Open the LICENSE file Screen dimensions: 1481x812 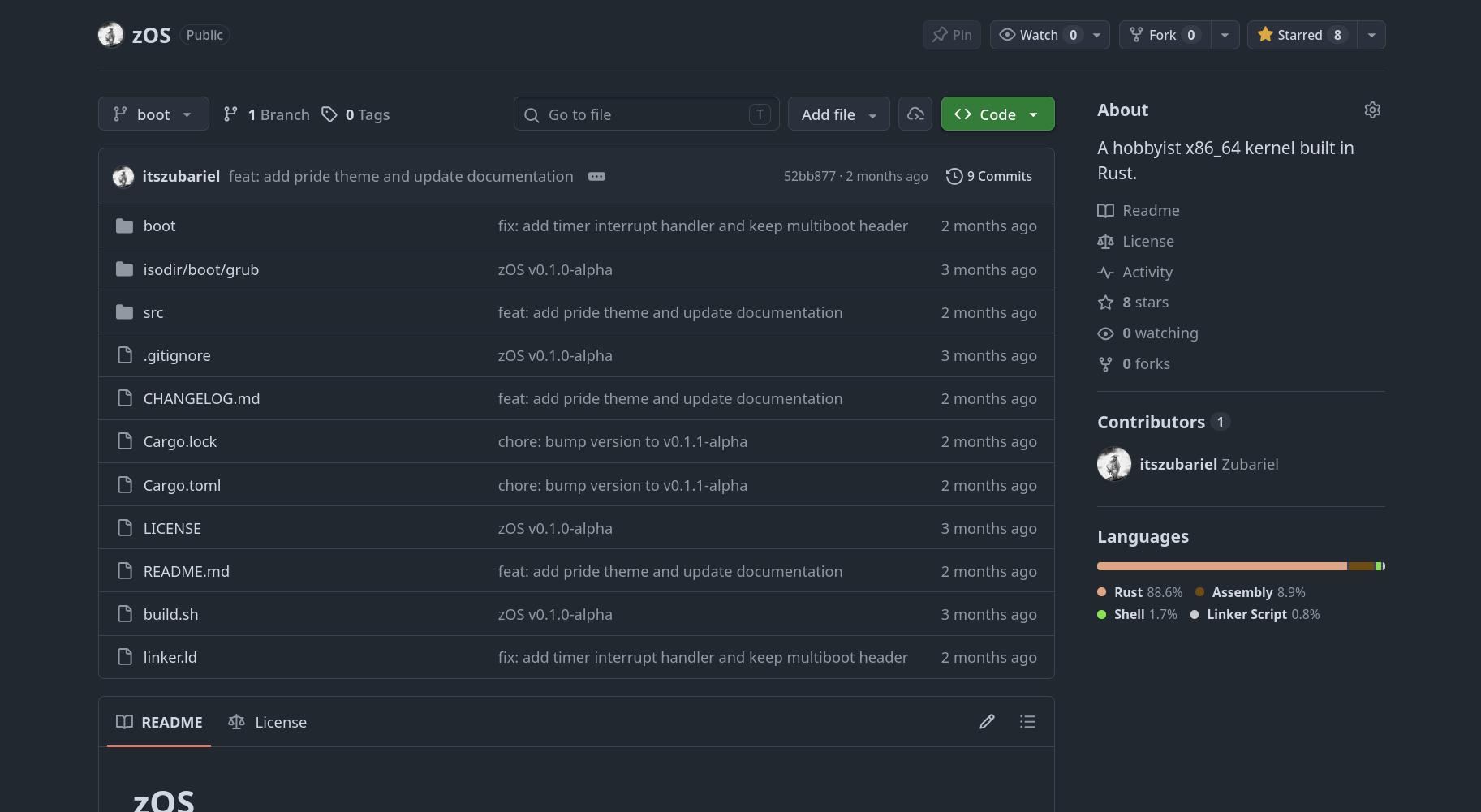pos(172,528)
